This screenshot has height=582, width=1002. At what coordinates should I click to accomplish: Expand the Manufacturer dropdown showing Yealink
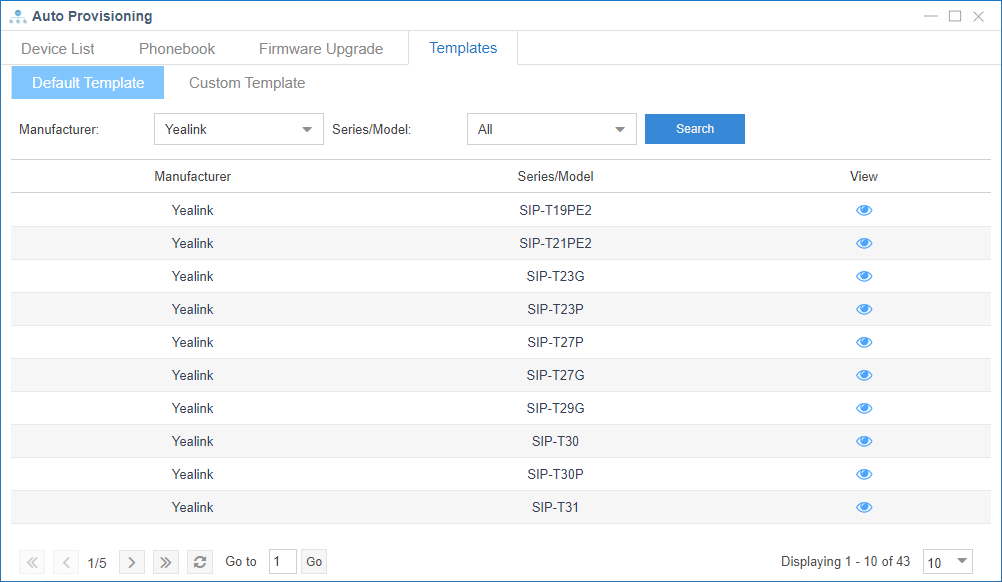[238, 129]
